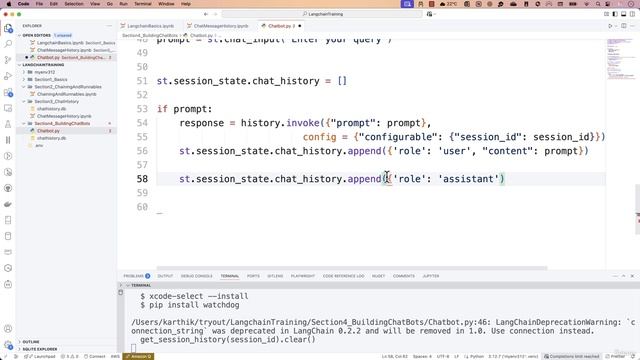Viewport: 640px width, 360px height.
Task: Maximize the panel with the up chevron
Action: point(623,276)
